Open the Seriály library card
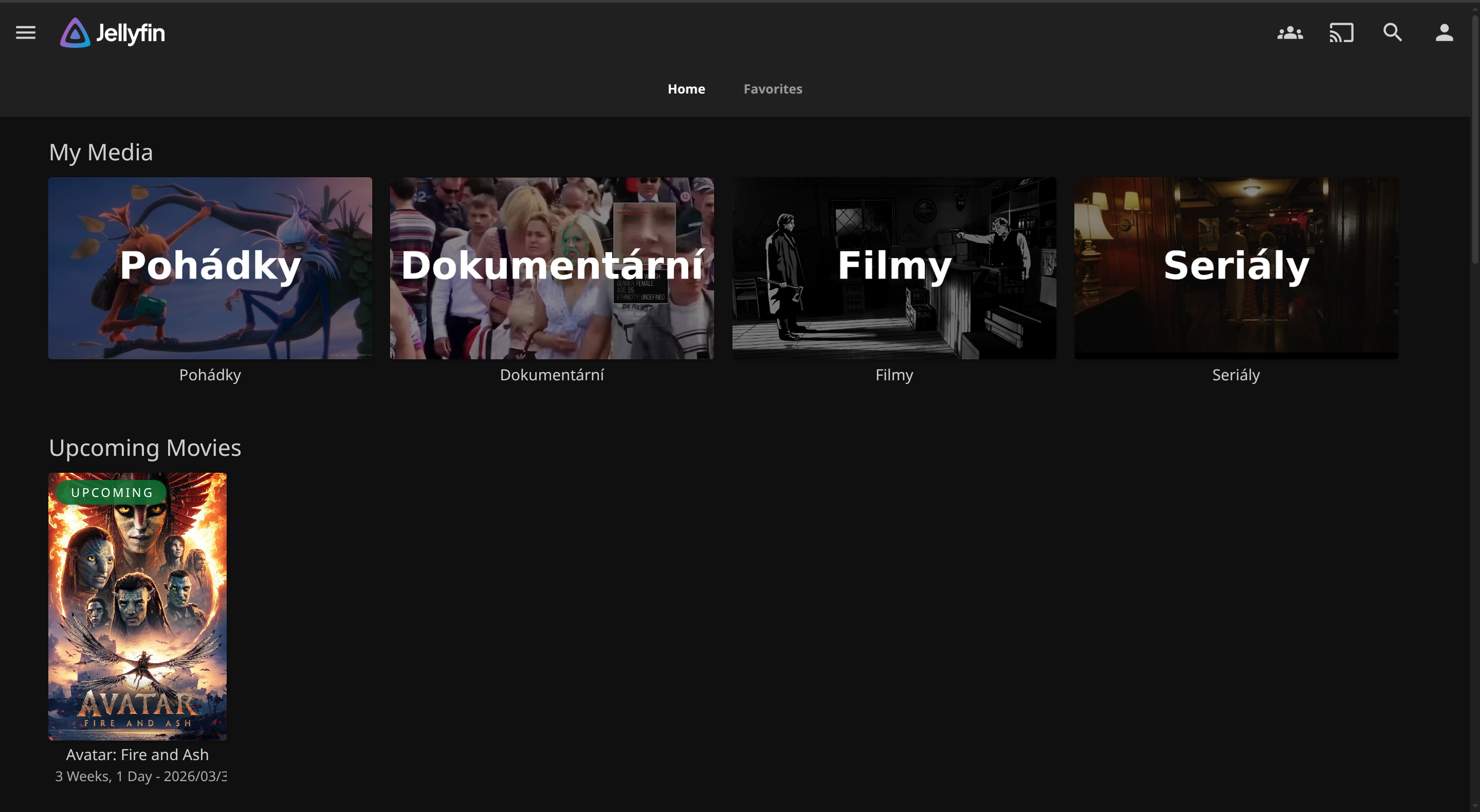This screenshot has height=812, width=1480. tap(1236, 268)
